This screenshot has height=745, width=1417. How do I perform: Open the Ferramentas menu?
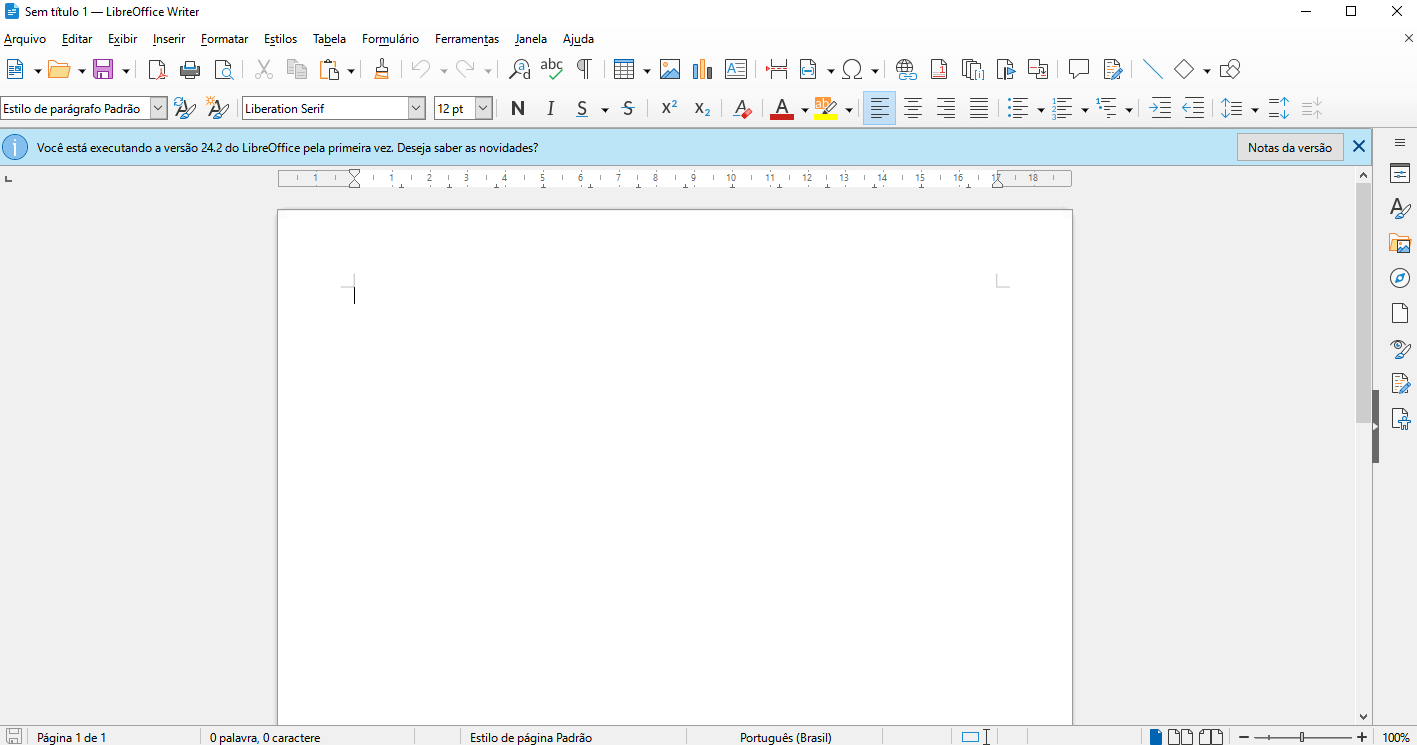tap(467, 39)
